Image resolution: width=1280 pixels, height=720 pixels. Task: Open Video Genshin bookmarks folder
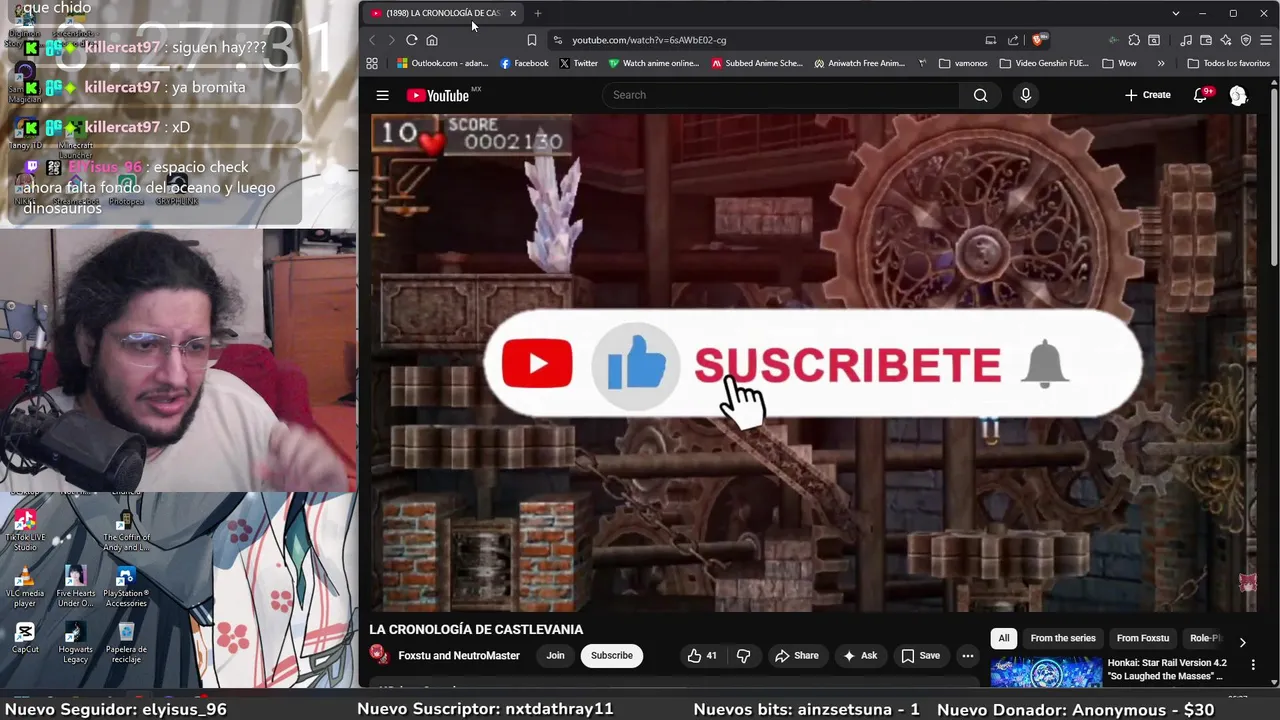[1043, 63]
